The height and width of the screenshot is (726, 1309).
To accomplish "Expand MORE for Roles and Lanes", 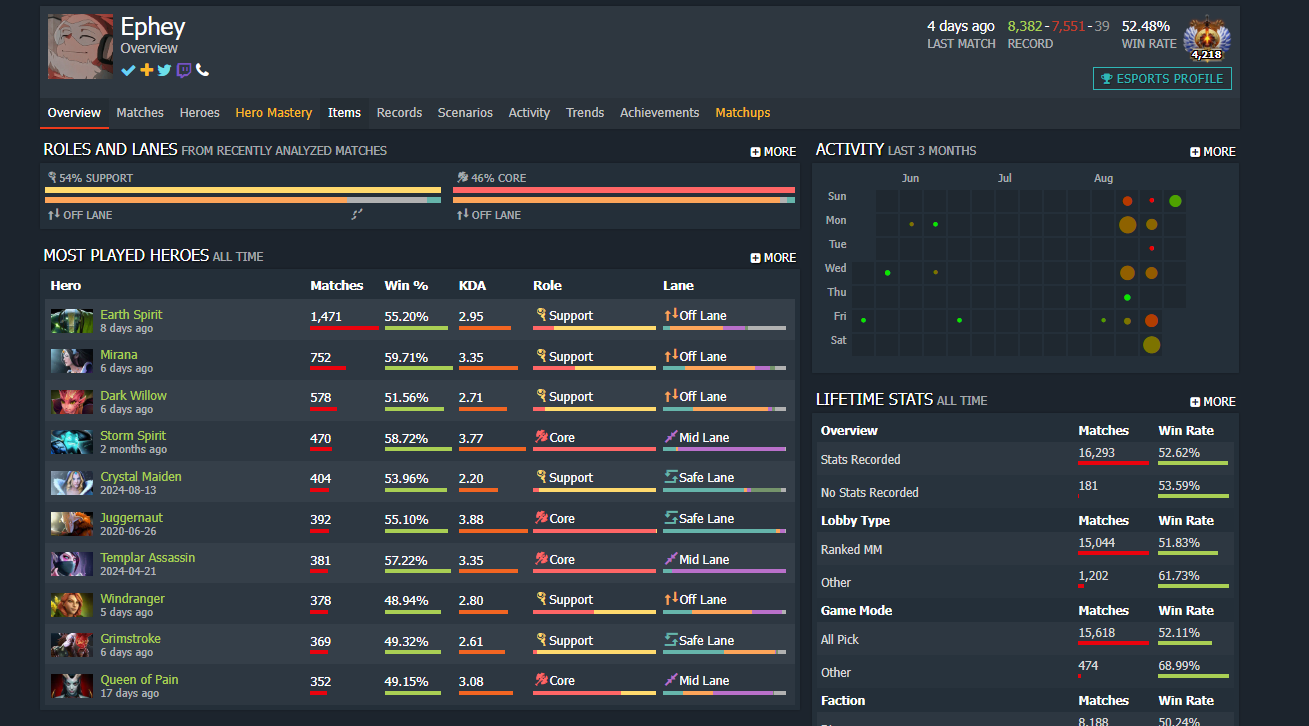I will (x=773, y=152).
